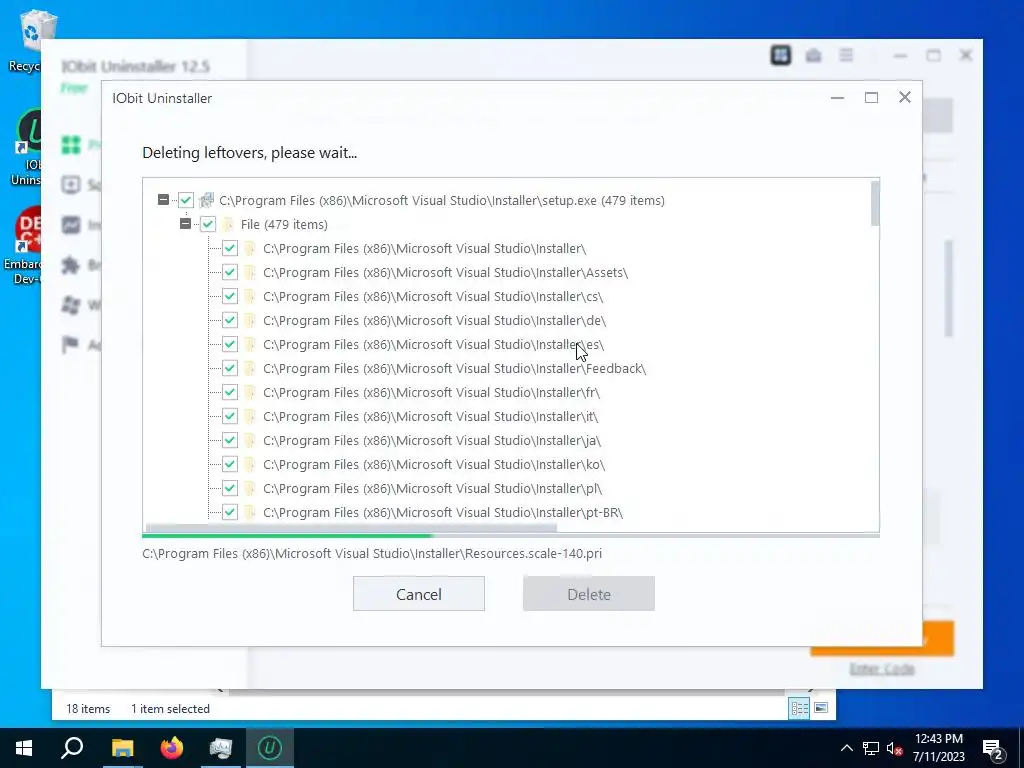Open hamburger menu in main IObit window
Screen dimensions: 1024x768
846,56
